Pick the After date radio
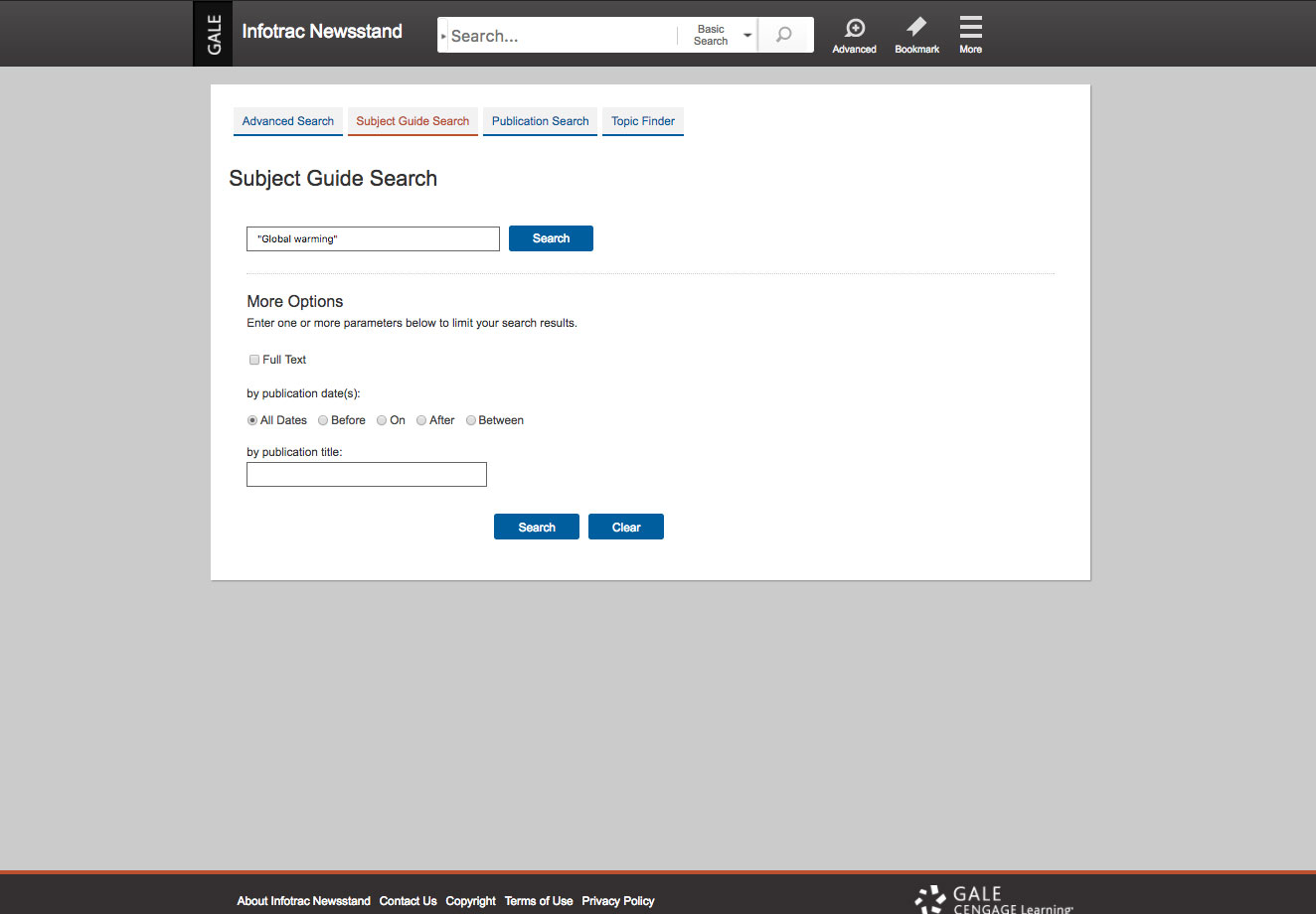The width and height of the screenshot is (1316, 914). 421,420
